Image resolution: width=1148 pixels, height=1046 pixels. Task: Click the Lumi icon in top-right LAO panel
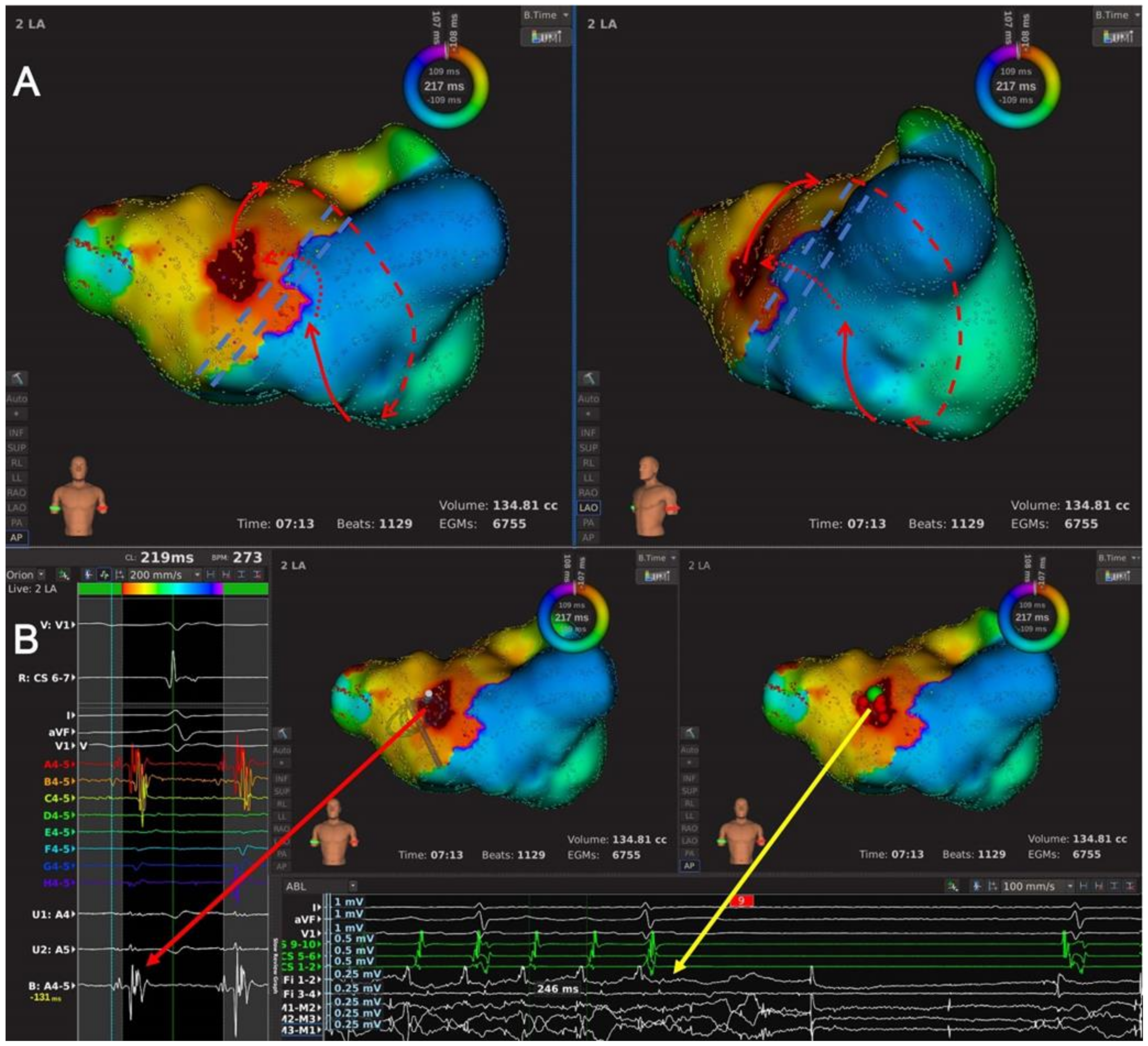click(1117, 37)
